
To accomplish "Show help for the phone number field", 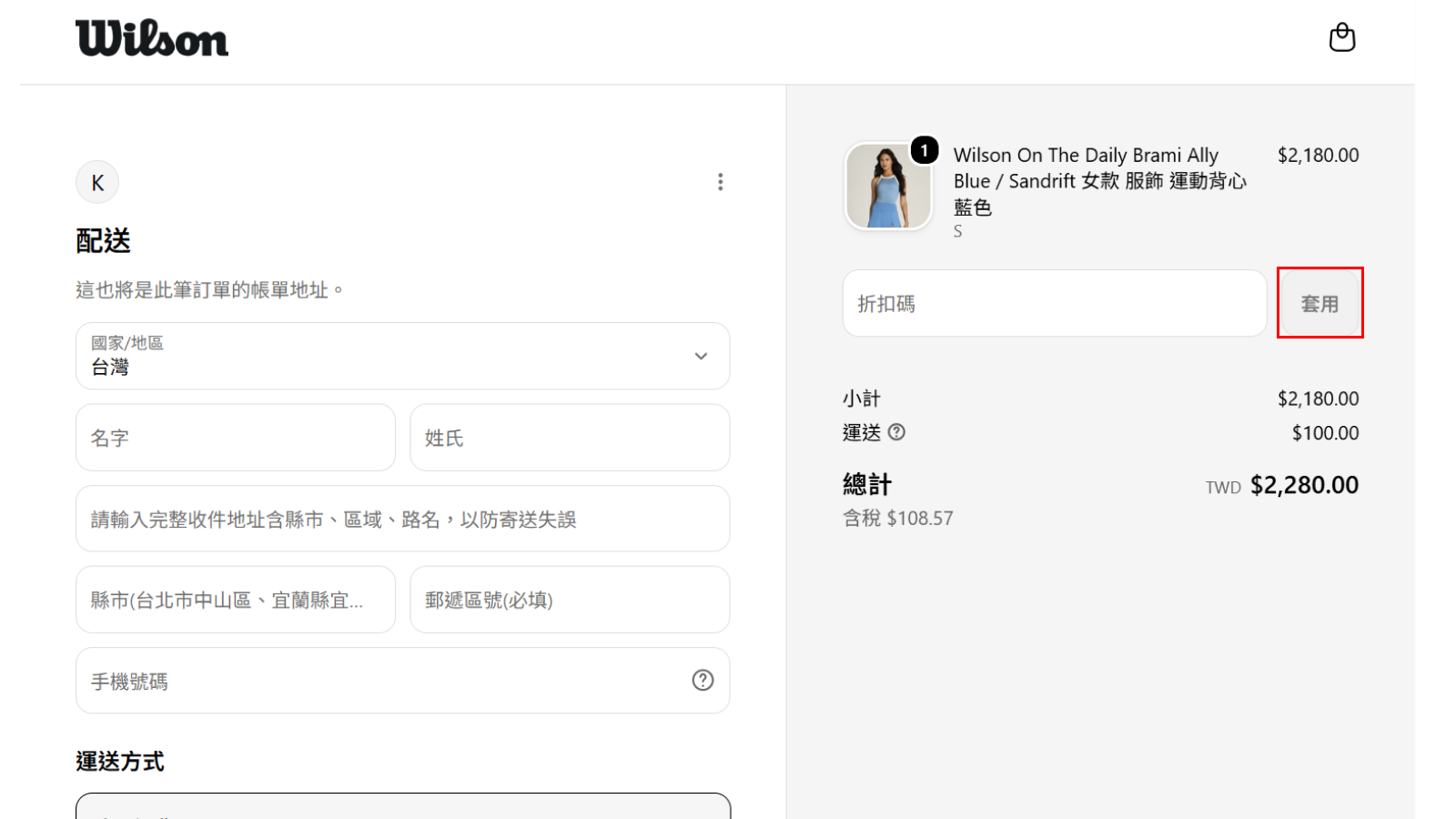I will click(x=703, y=680).
